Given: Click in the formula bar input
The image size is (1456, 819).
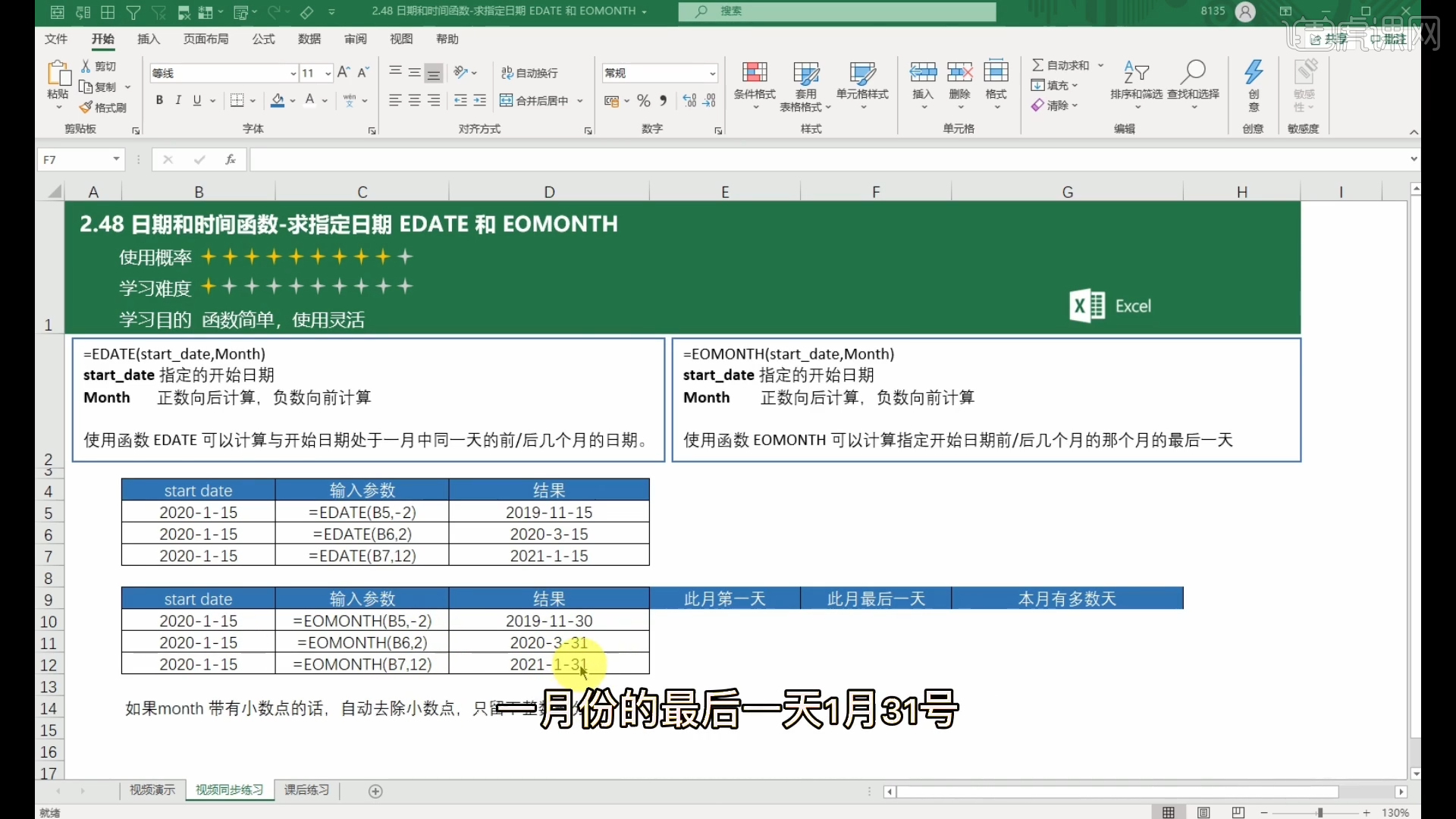Looking at the screenshot, I should point(828,159).
